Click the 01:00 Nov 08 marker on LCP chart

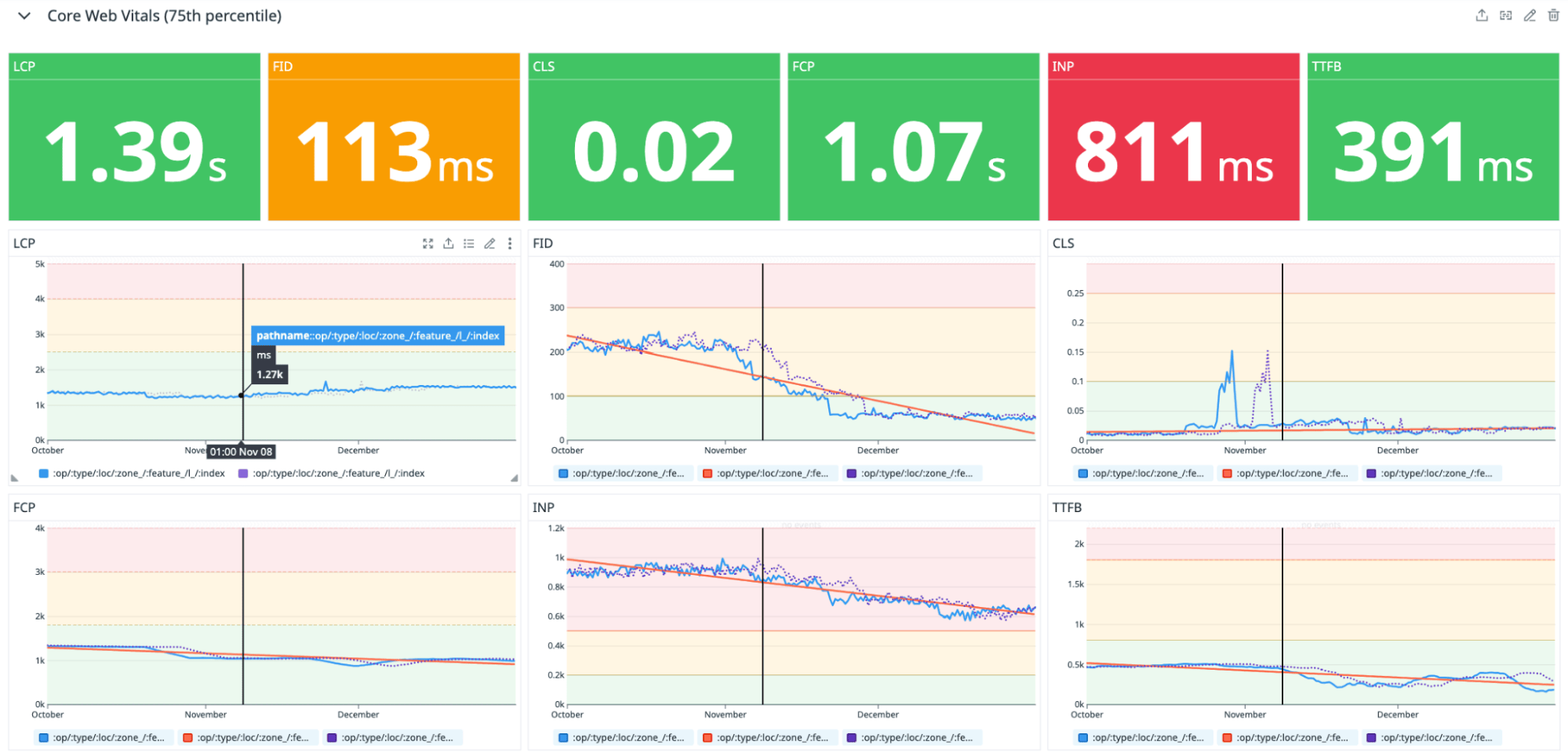point(241,451)
